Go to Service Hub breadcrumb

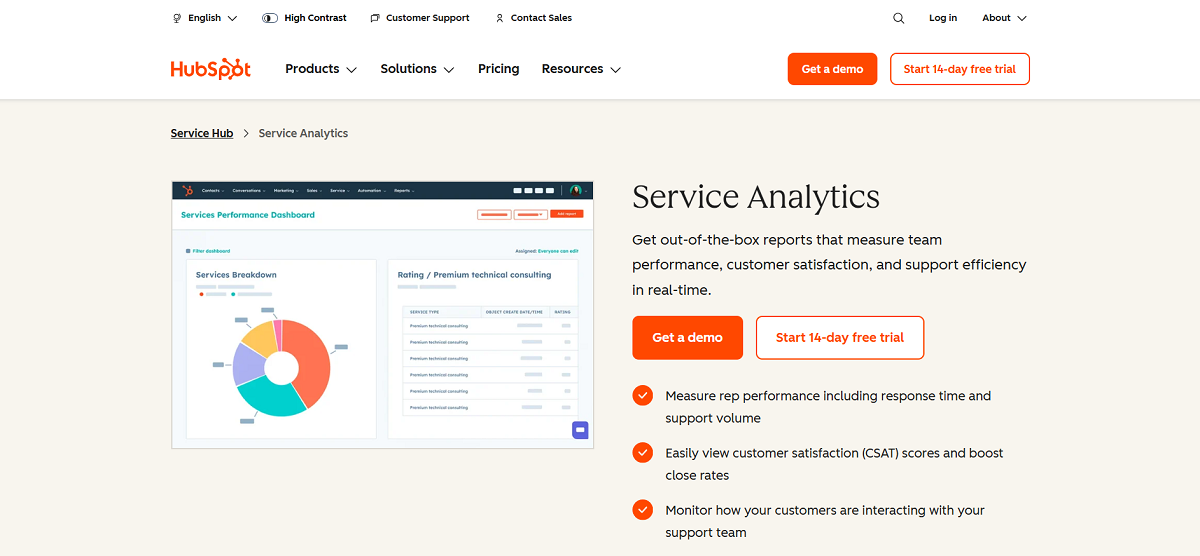(x=202, y=133)
